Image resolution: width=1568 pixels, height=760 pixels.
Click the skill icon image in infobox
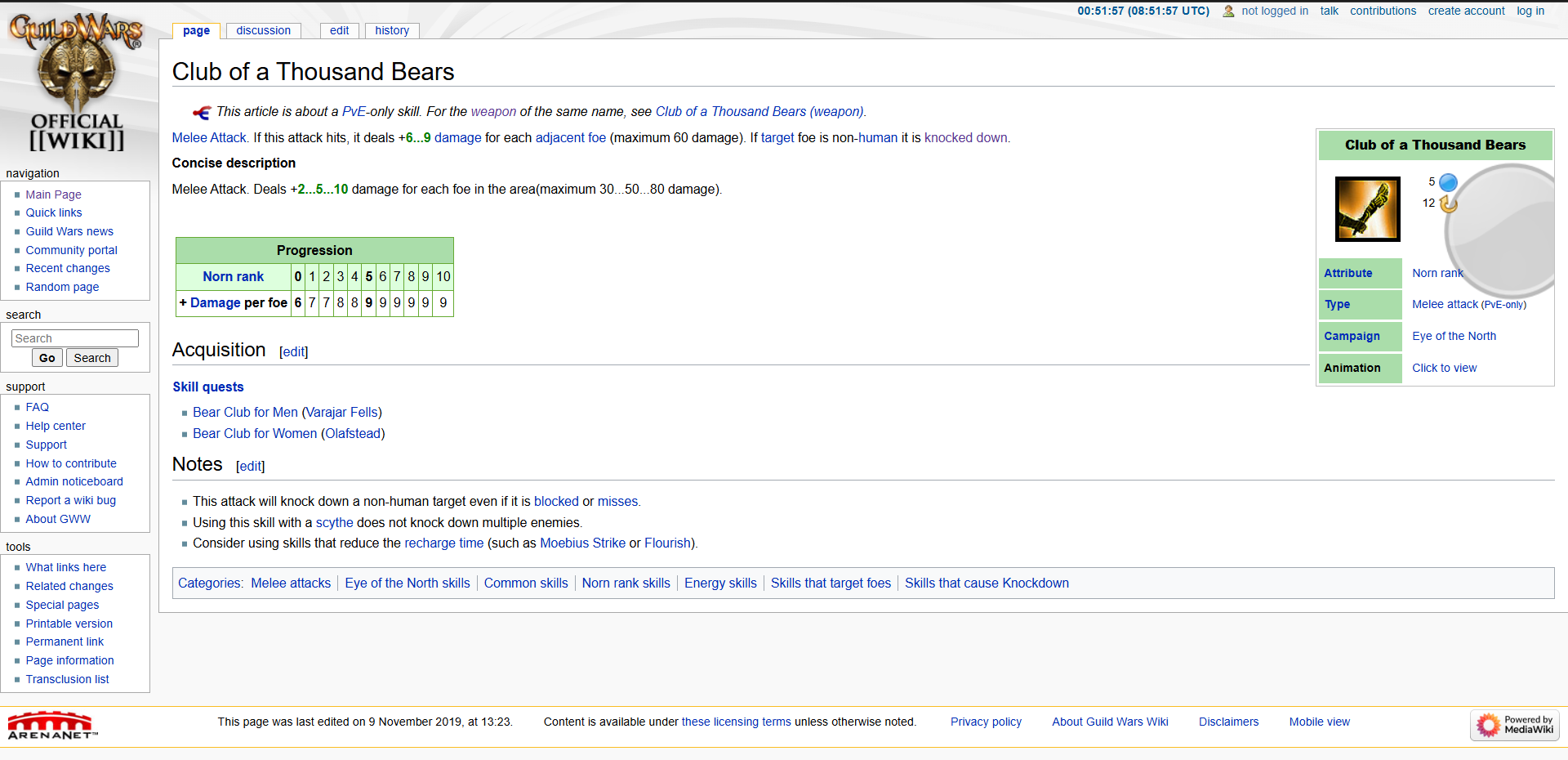click(x=1367, y=208)
